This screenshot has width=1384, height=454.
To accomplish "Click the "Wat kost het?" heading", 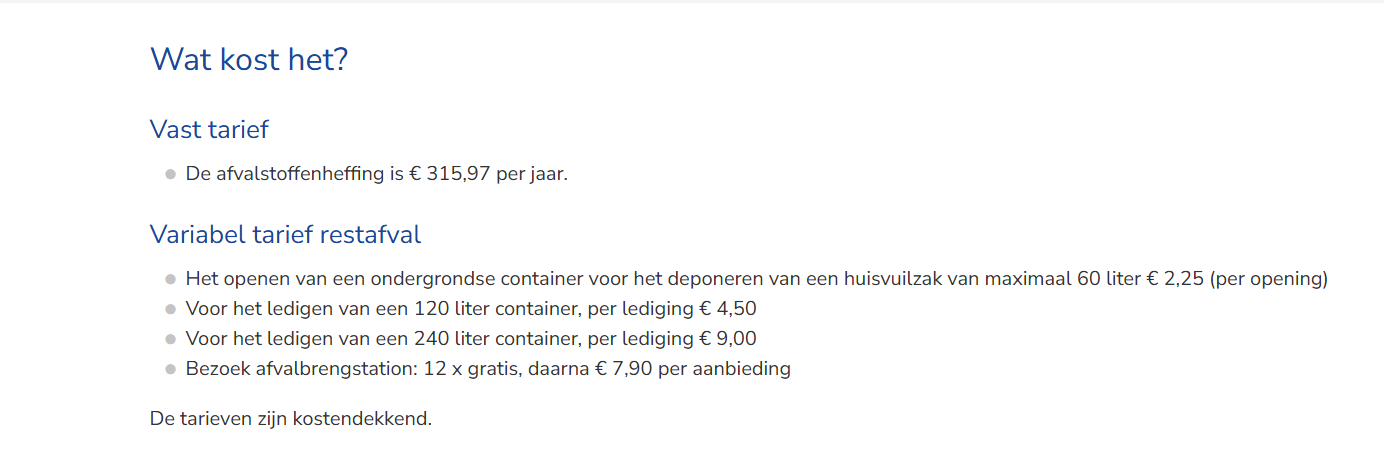I will [249, 60].
